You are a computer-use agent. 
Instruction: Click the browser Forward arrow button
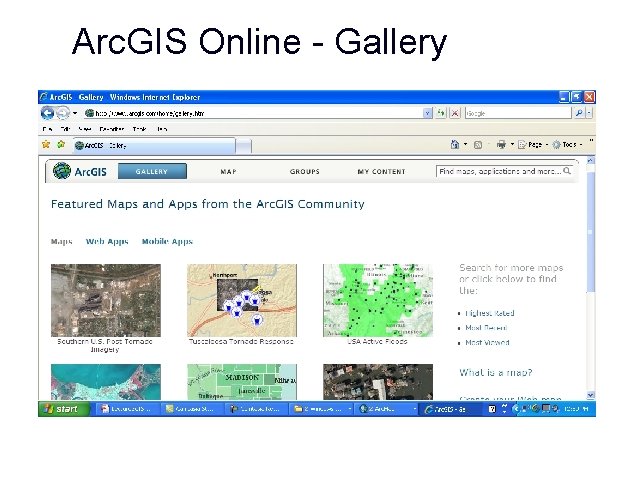(62, 113)
